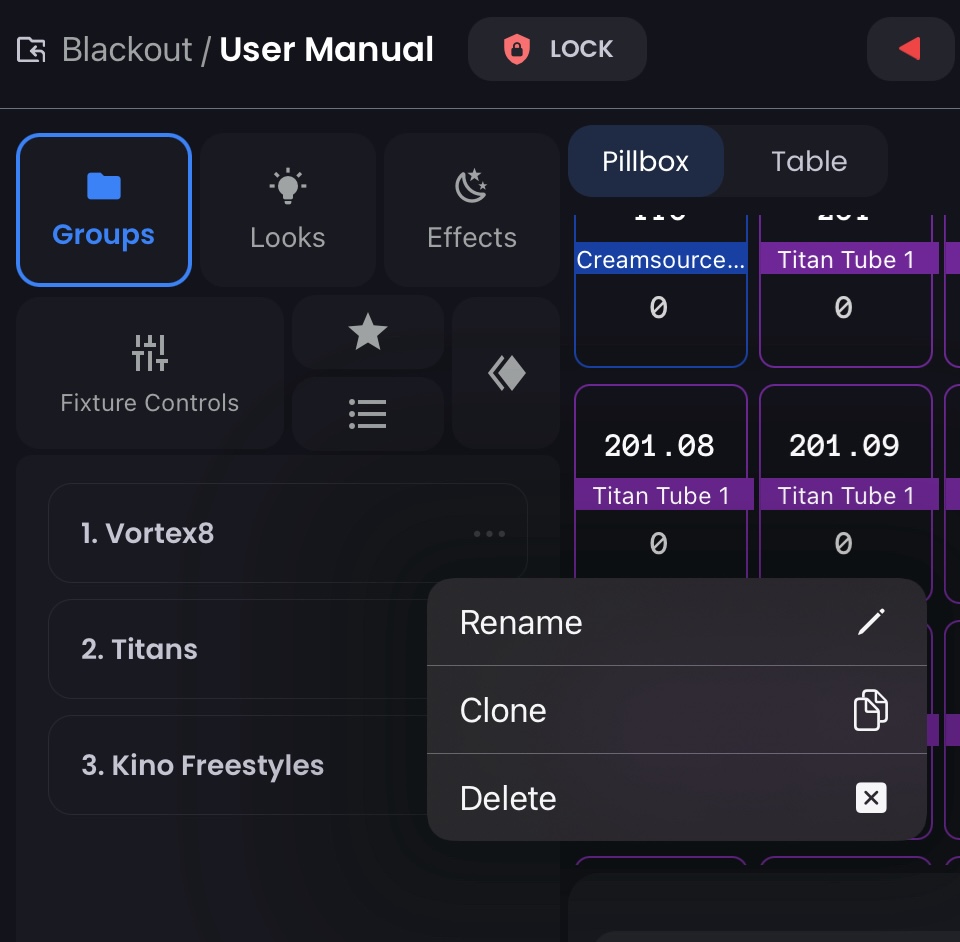Open Fixture Controls sliders icon
Viewport: 960px width, 942px height.
[x=149, y=352]
